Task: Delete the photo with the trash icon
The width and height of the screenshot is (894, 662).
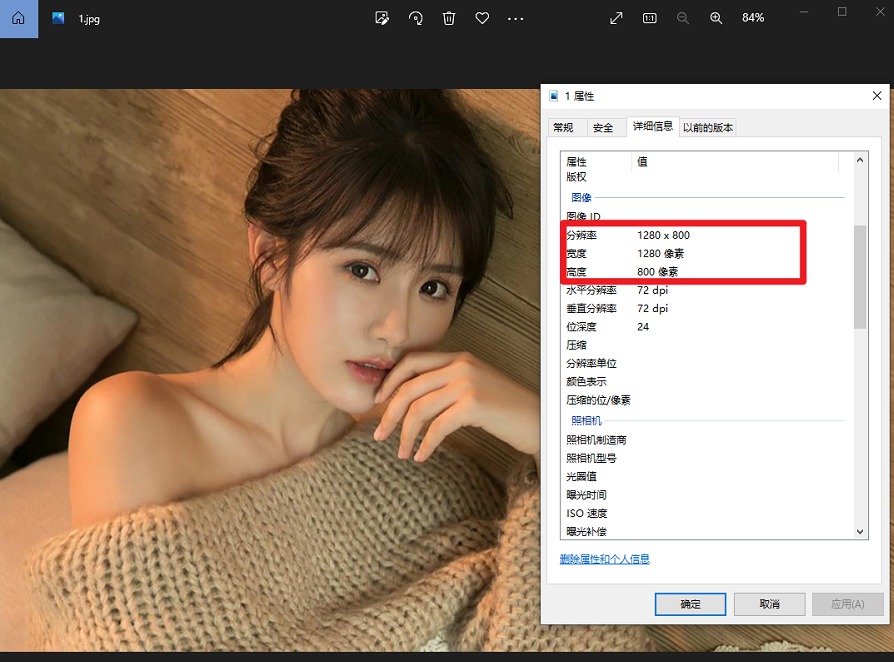Action: pos(449,18)
